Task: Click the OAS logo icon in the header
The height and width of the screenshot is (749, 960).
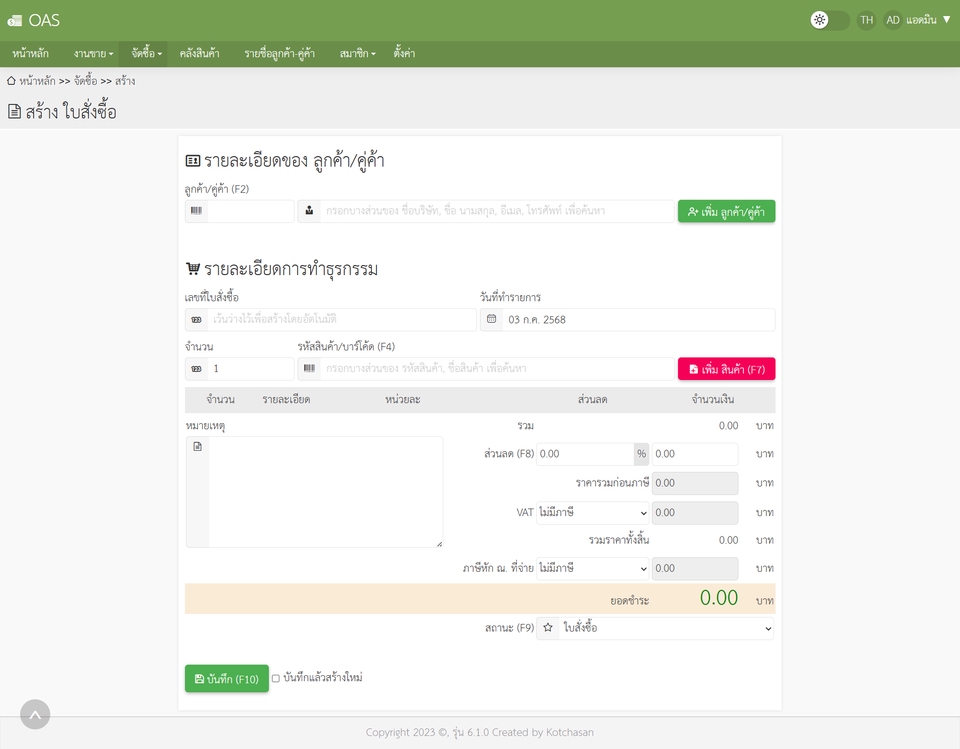Action: point(18,19)
